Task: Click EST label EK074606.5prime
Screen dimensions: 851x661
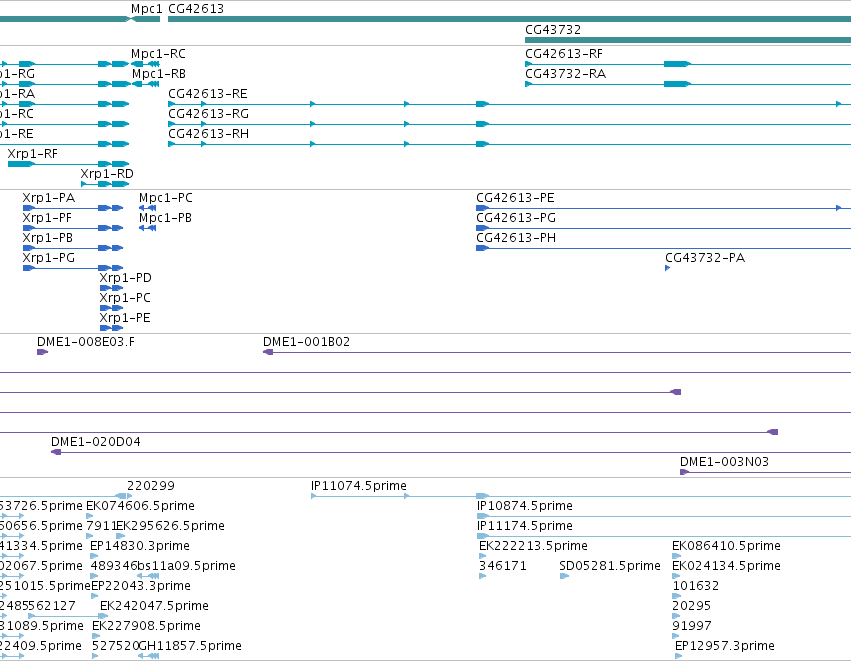Action: pyautogui.click(x=141, y=506)
